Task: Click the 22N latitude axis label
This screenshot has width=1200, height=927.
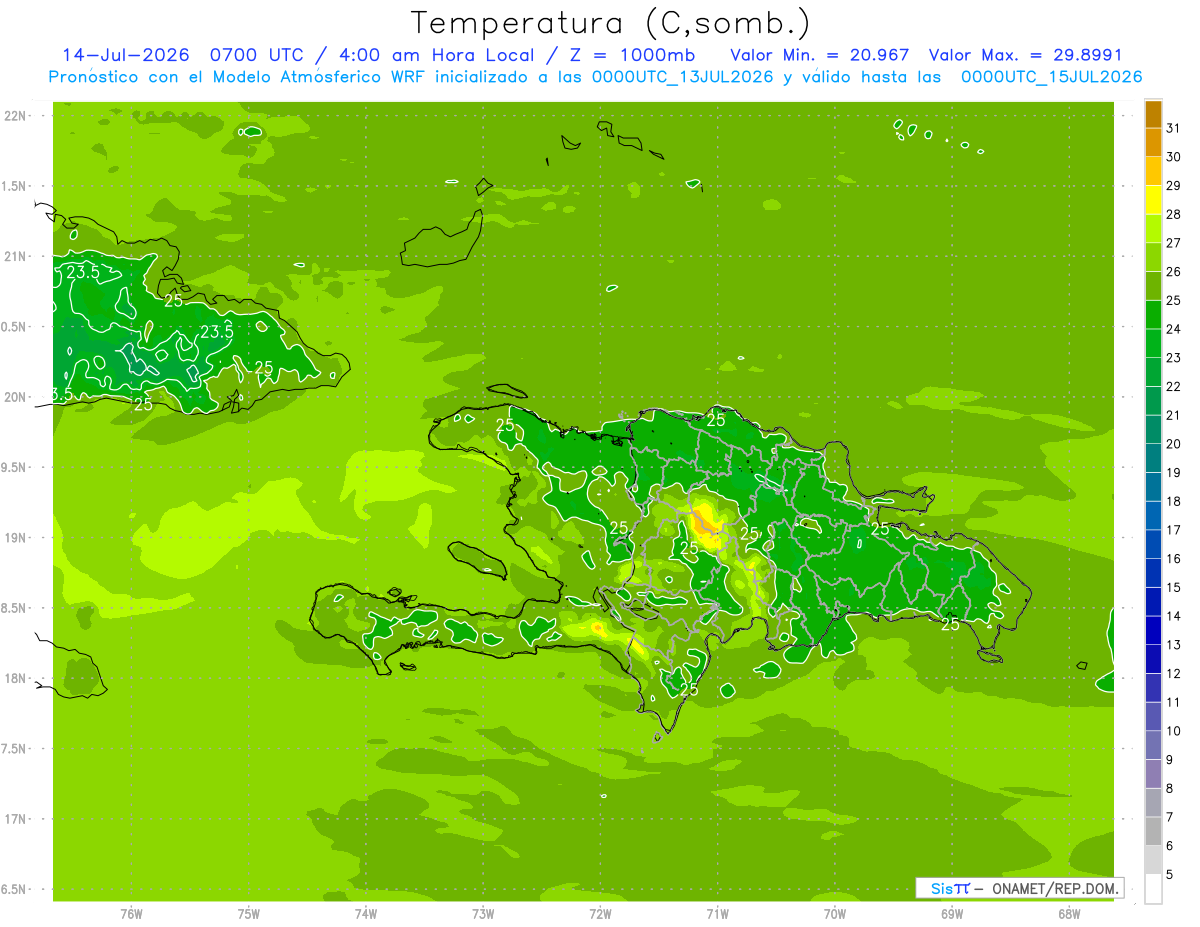Action: click(x=16, y=116)
